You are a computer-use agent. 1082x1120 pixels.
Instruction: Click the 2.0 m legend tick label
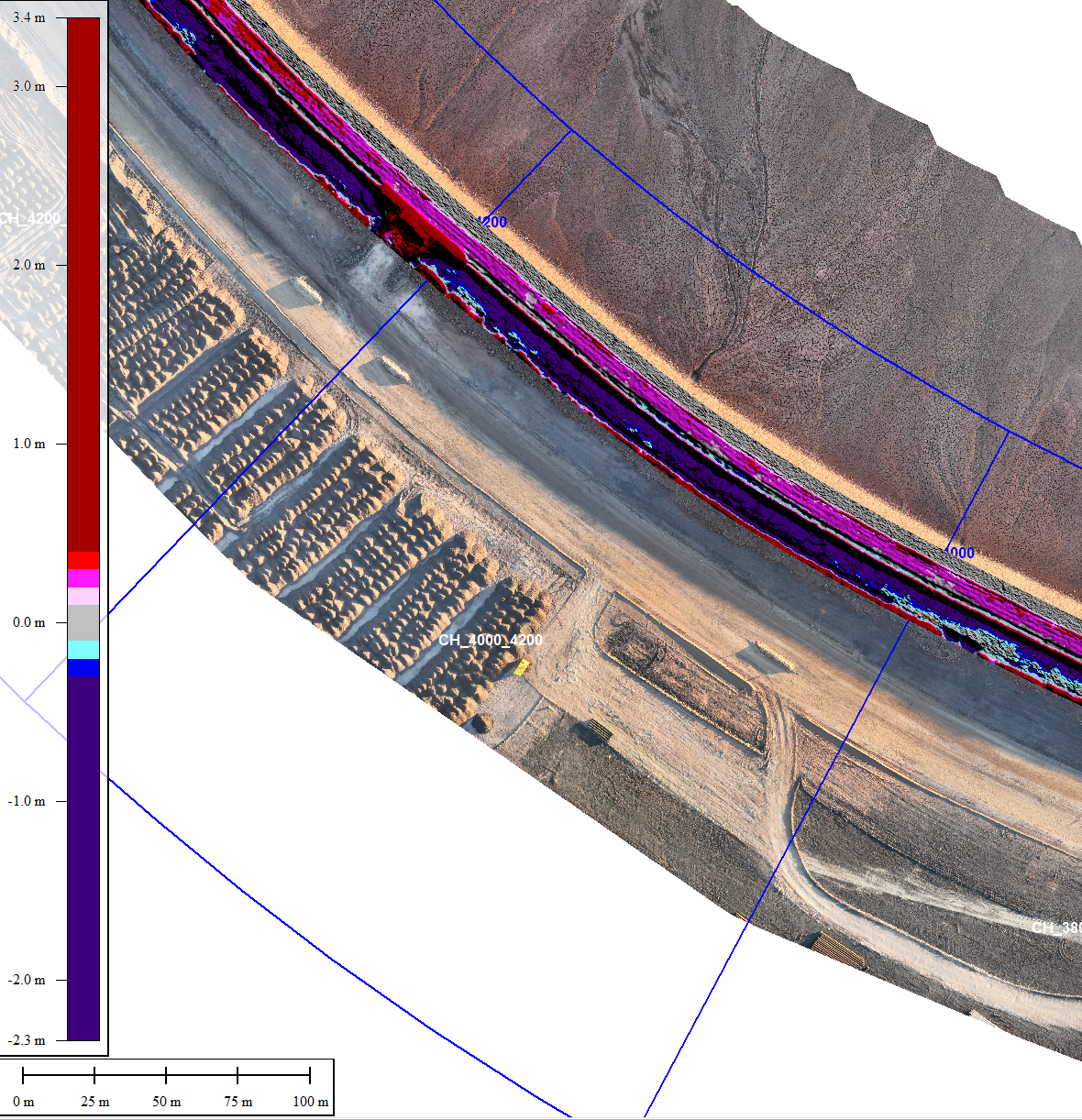[x=28, y=265]
